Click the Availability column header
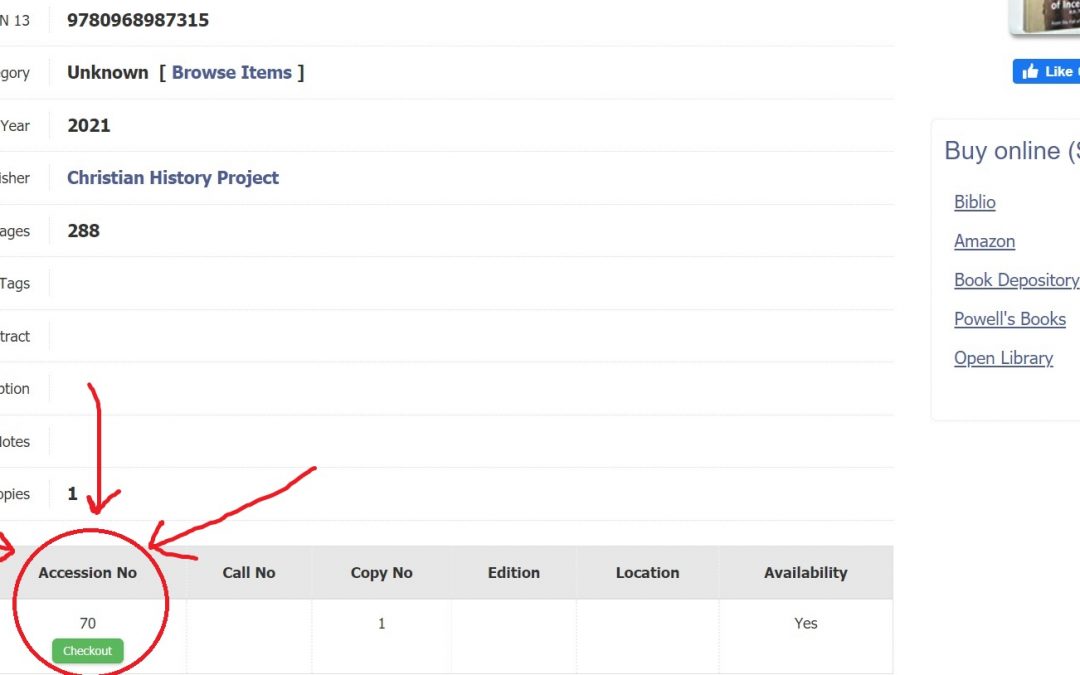1080x675 pixels. click(x=805, y=573)
